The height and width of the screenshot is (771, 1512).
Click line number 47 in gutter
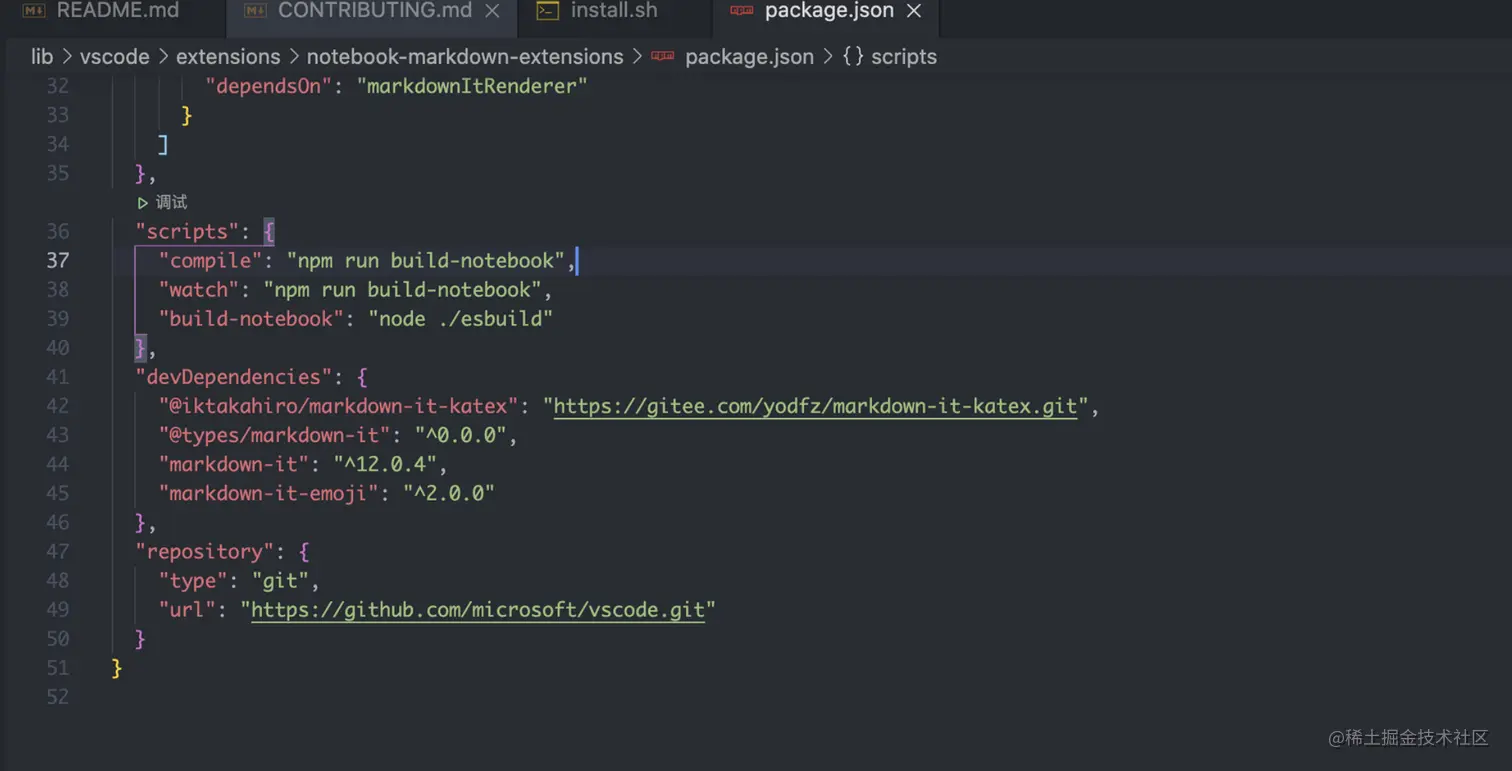click(58, 552)
